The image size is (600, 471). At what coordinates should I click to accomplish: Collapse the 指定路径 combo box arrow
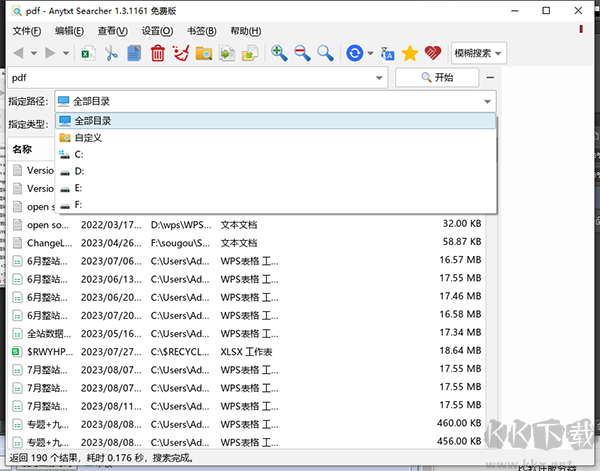click(x=487, y=101)
